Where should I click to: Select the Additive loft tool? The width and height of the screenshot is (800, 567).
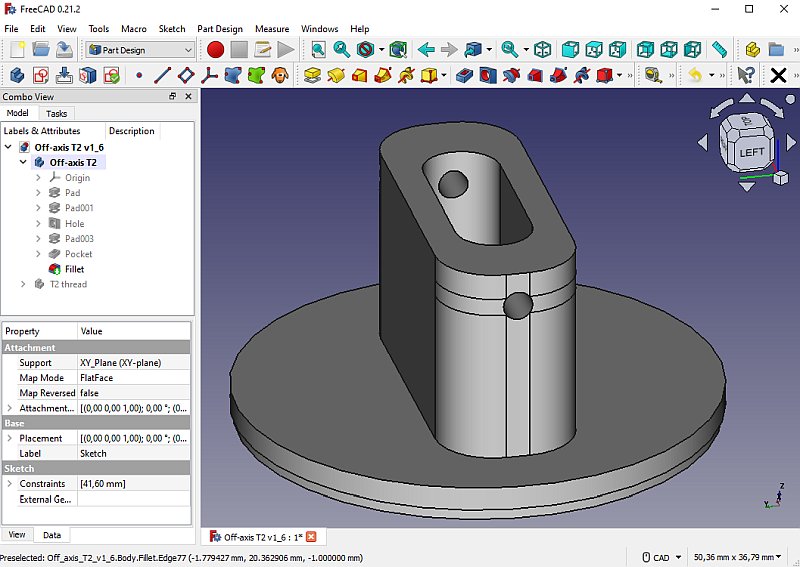pyautogui.click(x=359, y=76)
